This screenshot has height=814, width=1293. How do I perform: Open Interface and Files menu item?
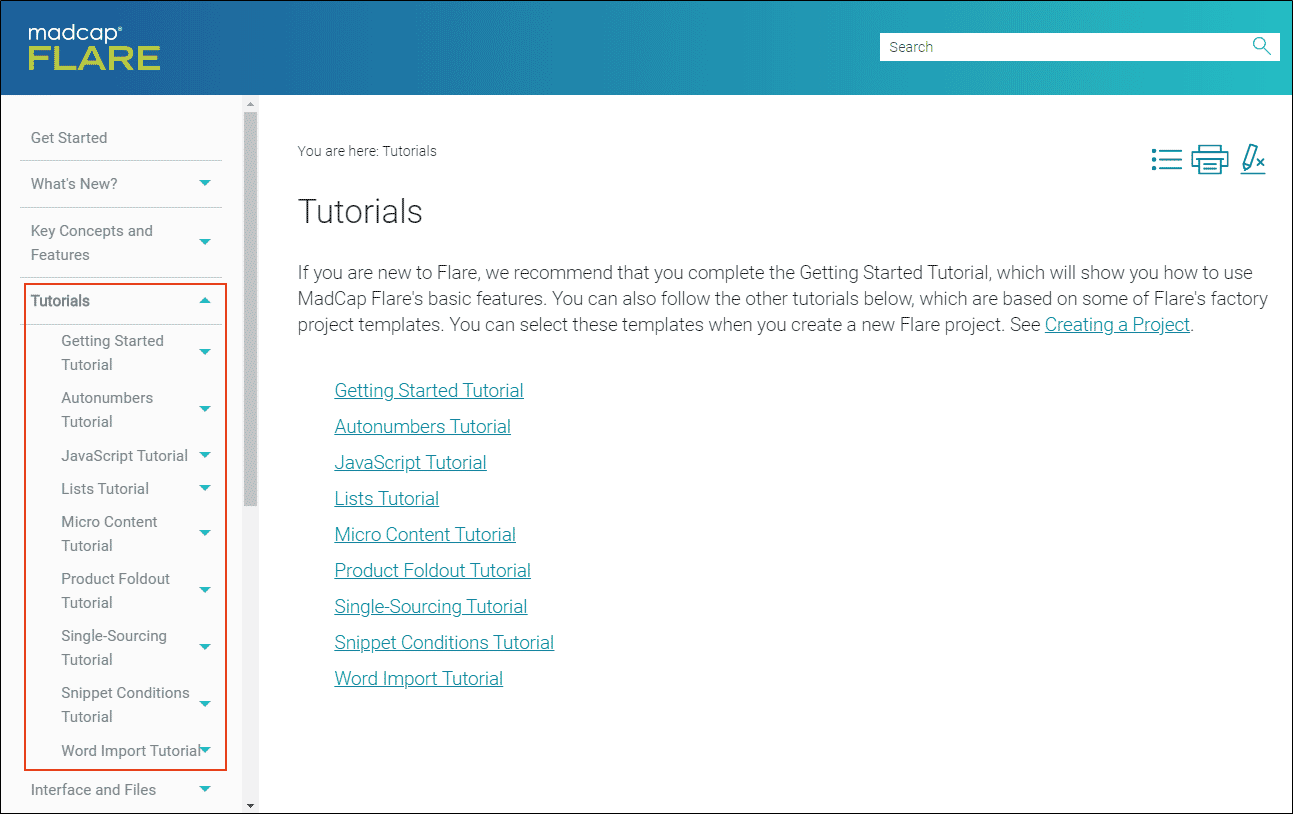tap(93, 790)
